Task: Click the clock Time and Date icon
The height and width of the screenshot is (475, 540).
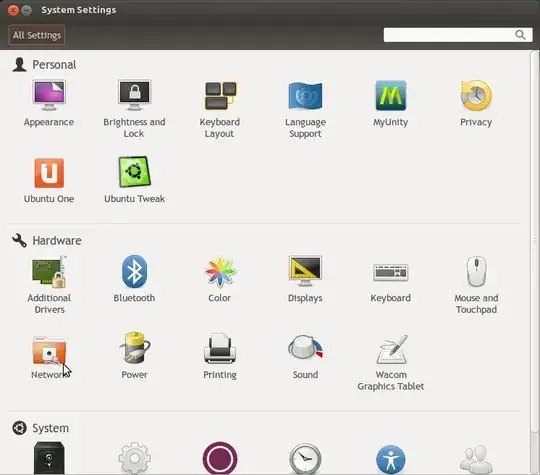Action: pos(305,459)
